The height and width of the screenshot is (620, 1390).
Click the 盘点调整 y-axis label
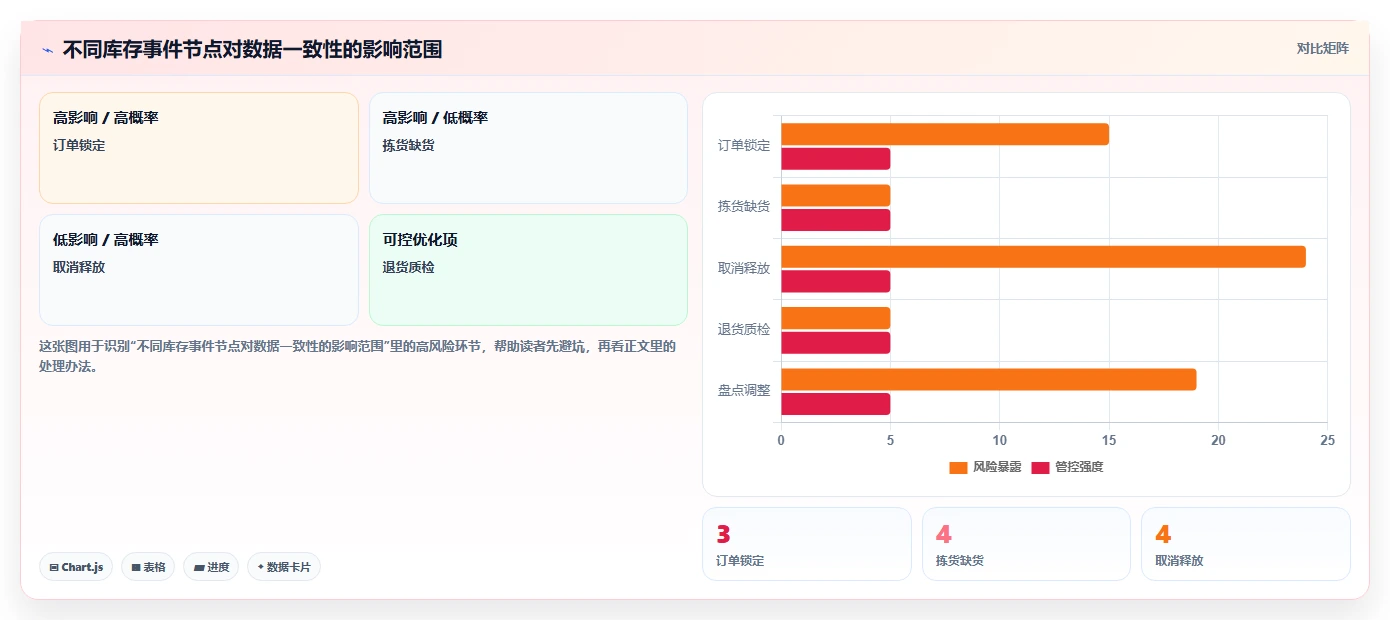[x=744, y=390]
